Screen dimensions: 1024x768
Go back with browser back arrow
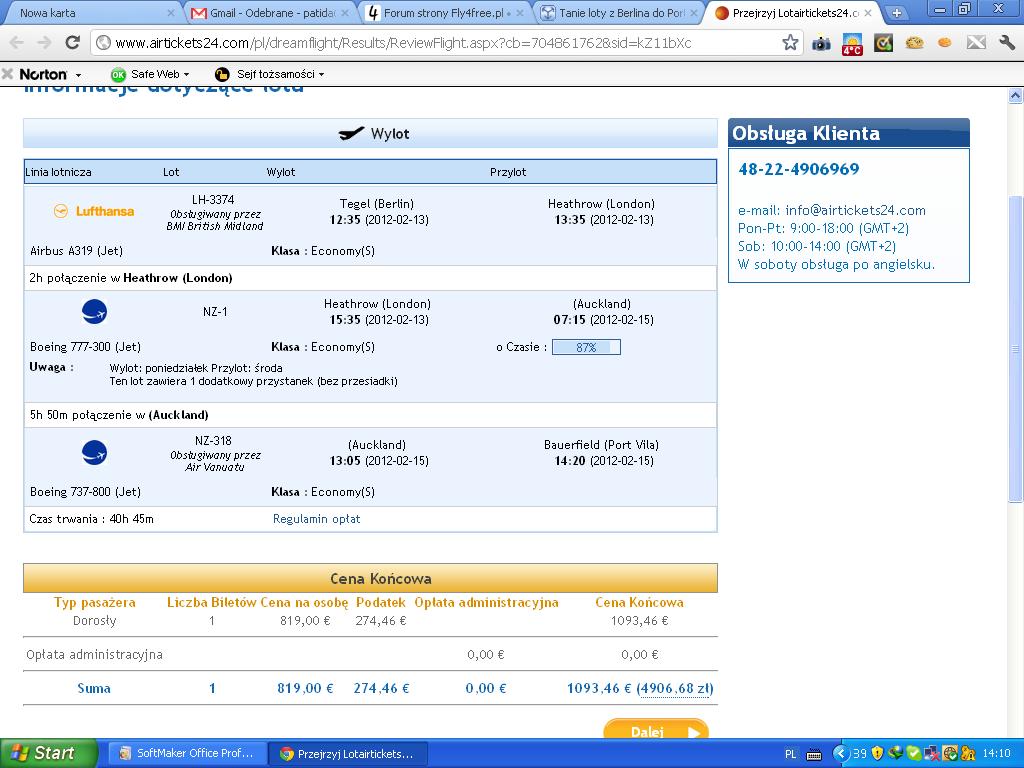point(17,43)
